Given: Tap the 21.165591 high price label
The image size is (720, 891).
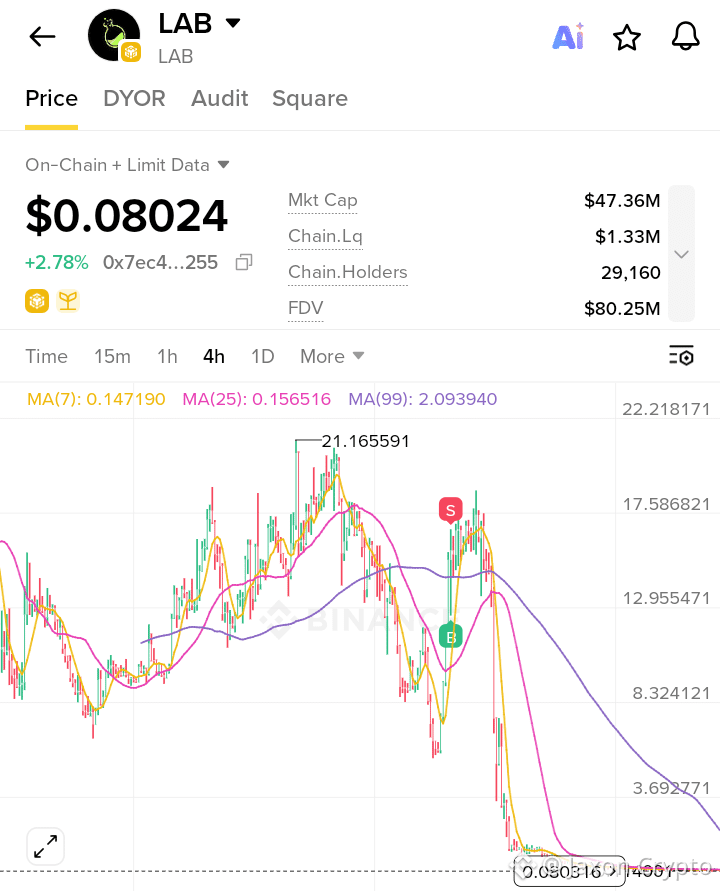Looking at the screenshot, I should [365, 441].
